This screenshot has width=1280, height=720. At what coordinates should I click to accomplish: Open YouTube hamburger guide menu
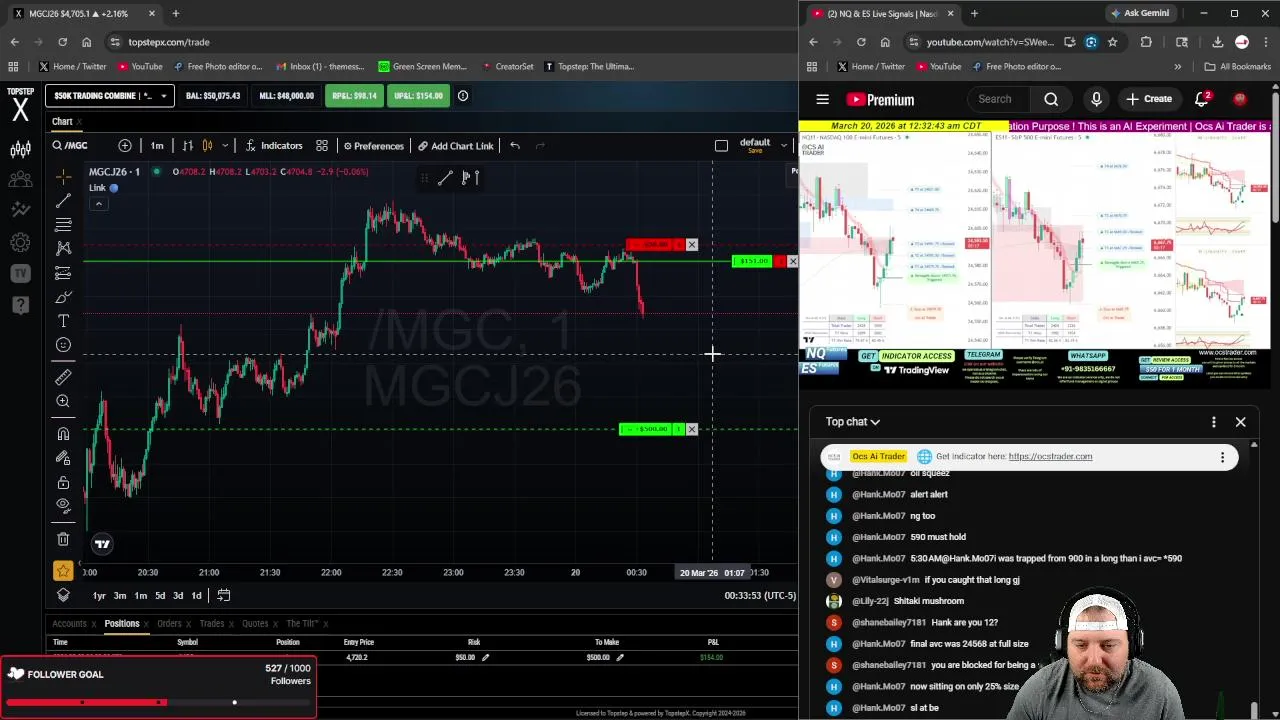822,99
